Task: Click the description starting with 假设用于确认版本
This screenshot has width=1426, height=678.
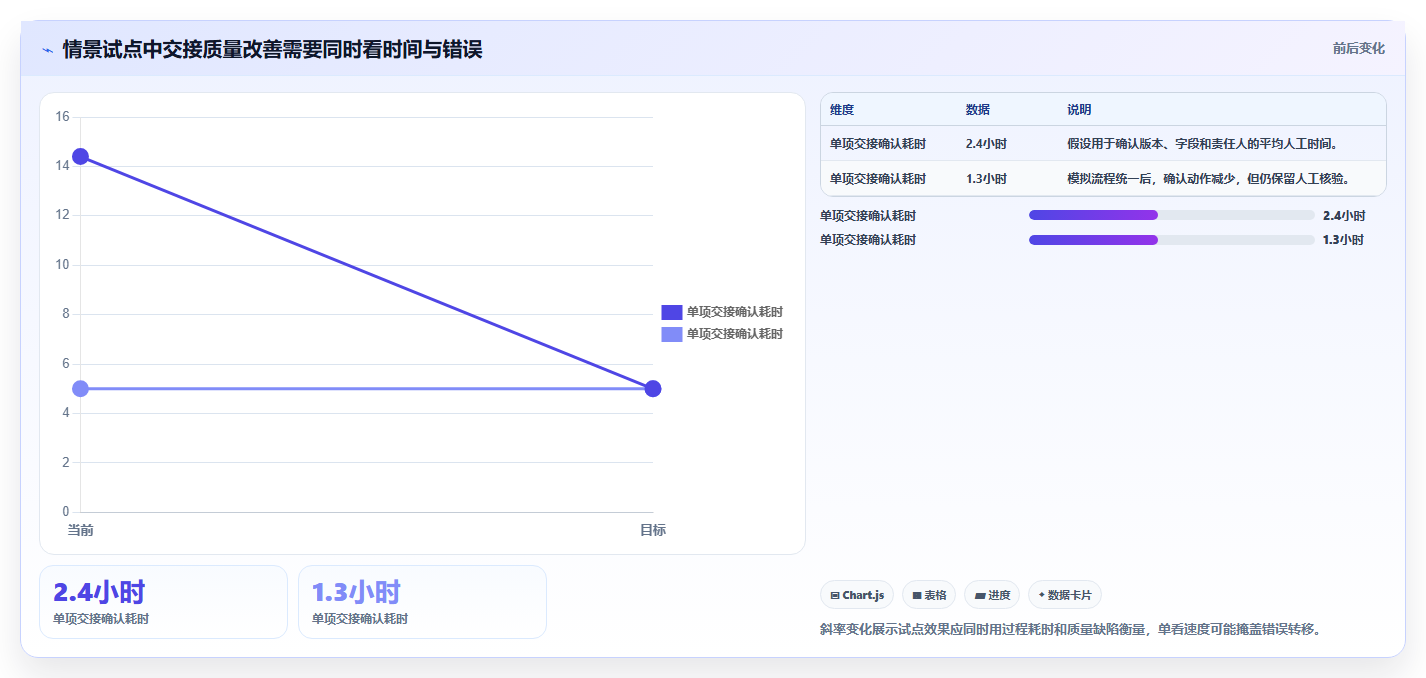Action: pos(1202,144)
